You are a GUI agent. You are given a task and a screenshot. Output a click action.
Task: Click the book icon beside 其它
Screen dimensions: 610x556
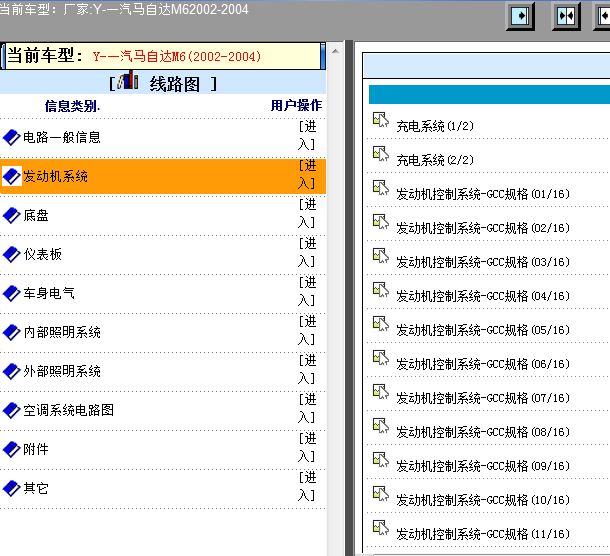coord(11,488)
